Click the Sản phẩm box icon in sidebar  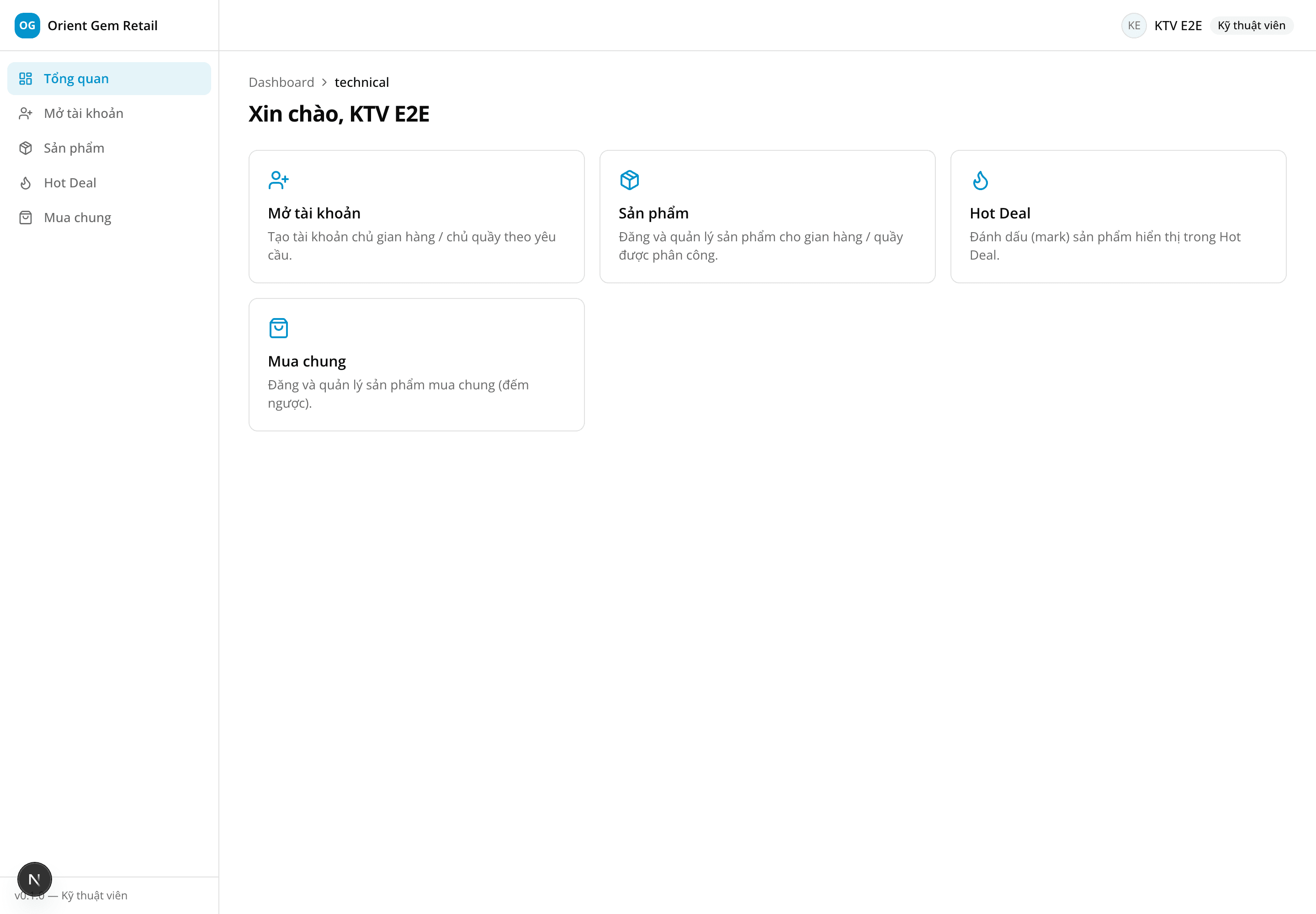26,149
